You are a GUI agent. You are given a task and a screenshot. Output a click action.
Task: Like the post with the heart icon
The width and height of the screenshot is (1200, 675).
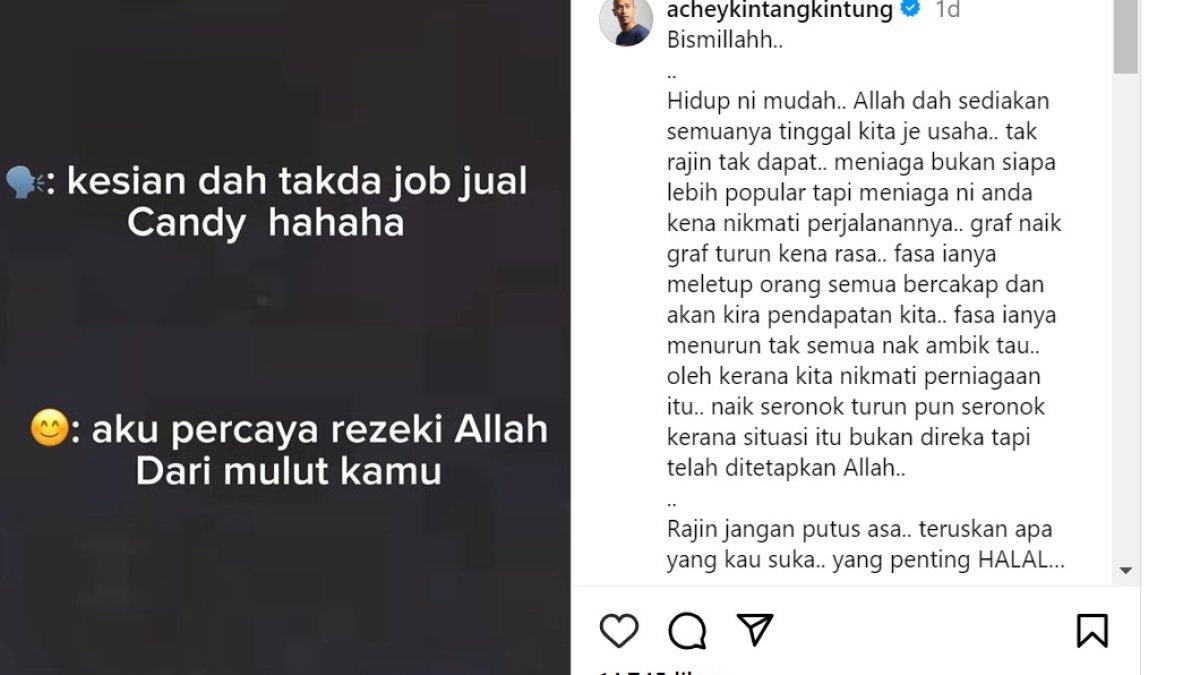619,631
